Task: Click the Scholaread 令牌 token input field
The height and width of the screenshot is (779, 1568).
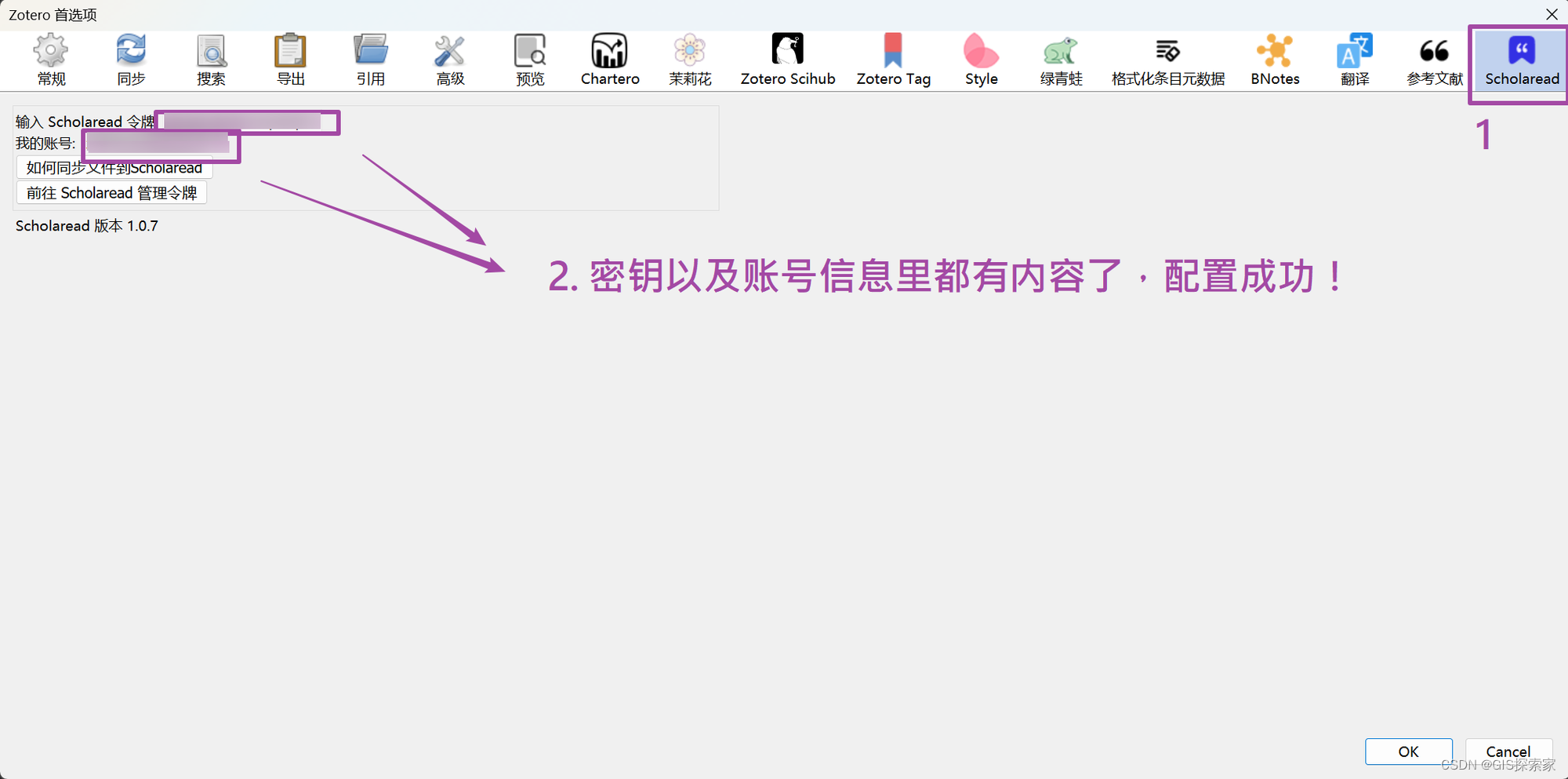Action: tap(247, 122)
